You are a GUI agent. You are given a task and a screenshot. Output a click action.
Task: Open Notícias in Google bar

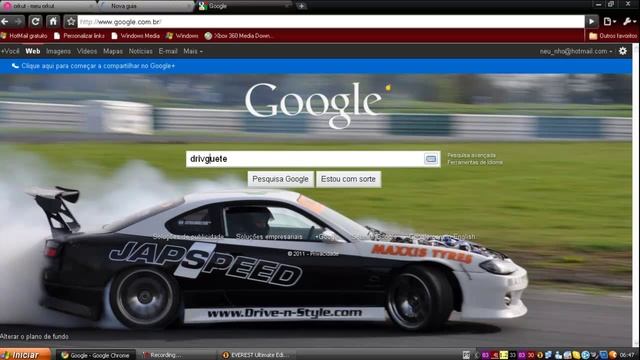coord(140,51)
